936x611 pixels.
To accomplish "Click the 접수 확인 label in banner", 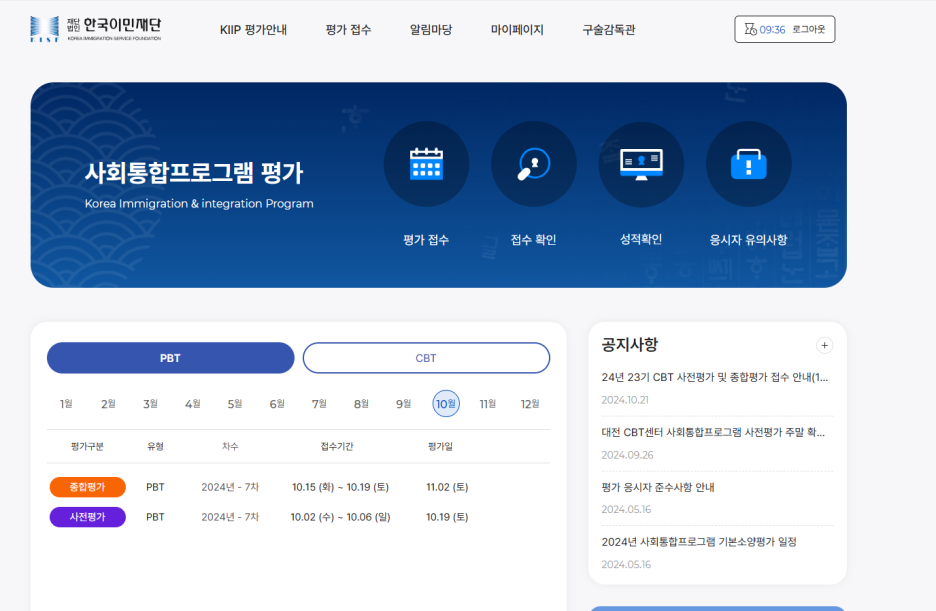I will click(x=534, y=240).
